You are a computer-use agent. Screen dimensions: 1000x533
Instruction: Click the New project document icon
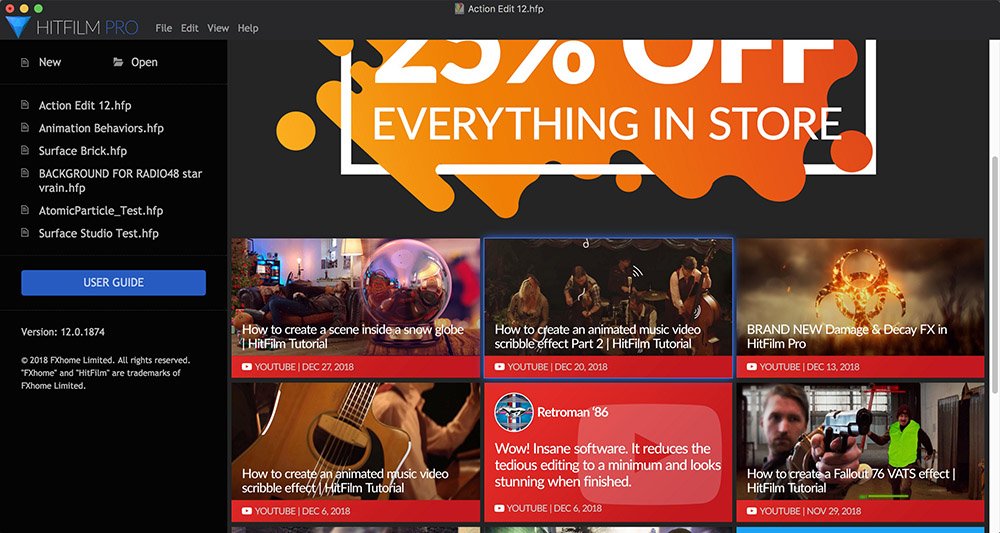[25, 62]
